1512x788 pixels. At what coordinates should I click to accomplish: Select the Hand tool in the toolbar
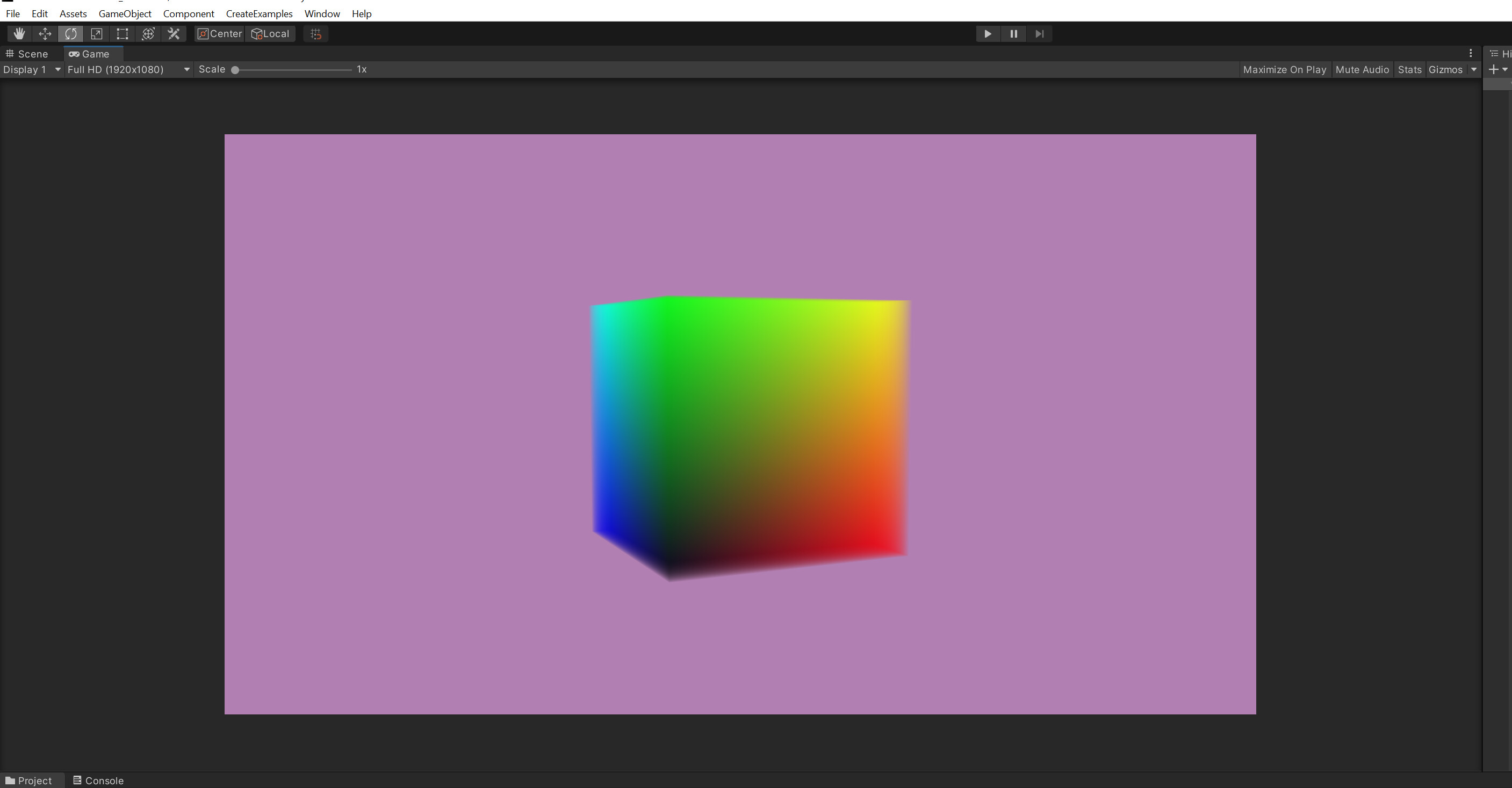19,33
